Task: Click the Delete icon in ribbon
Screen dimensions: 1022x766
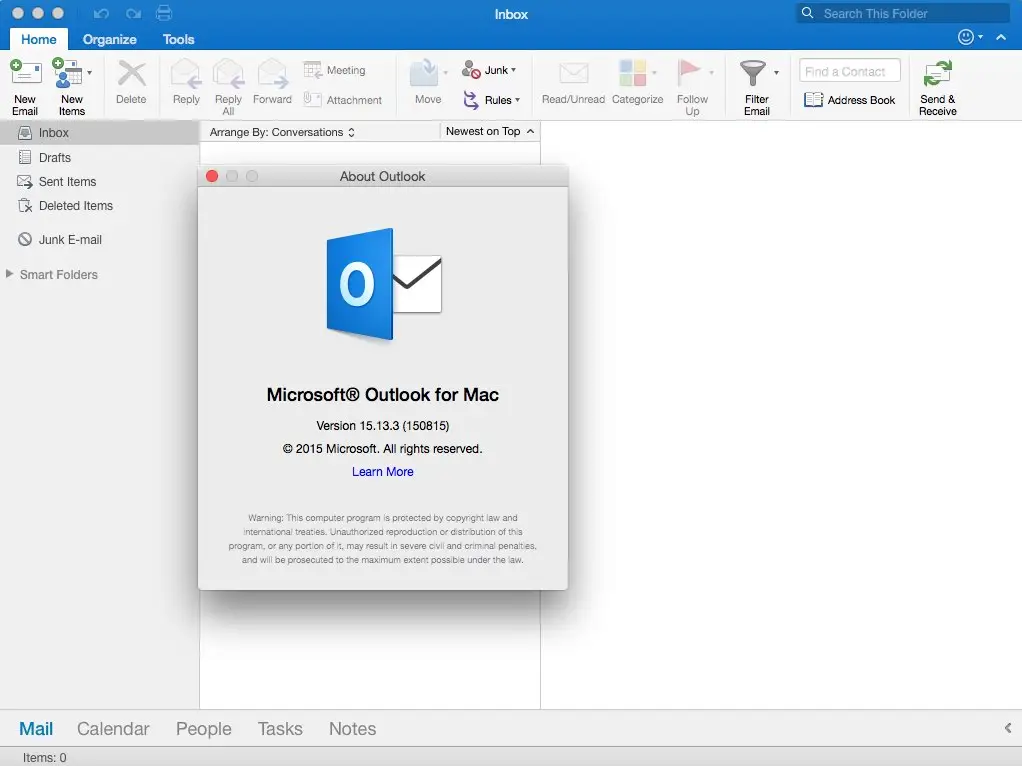Action: click(x=131, y=75)
